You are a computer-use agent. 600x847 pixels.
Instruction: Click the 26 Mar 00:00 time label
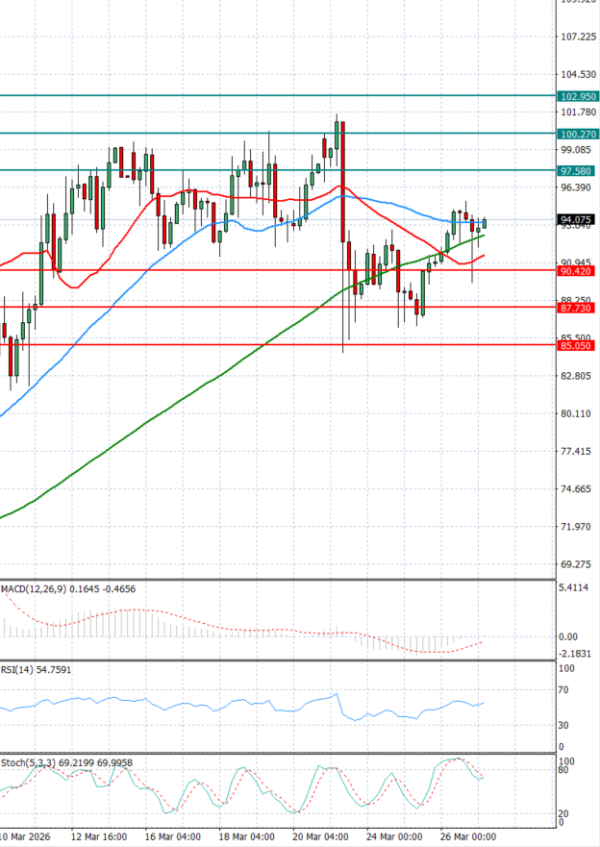[469, 836]
